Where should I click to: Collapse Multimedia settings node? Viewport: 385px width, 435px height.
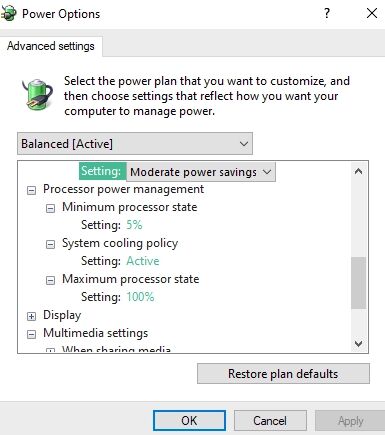31,334
